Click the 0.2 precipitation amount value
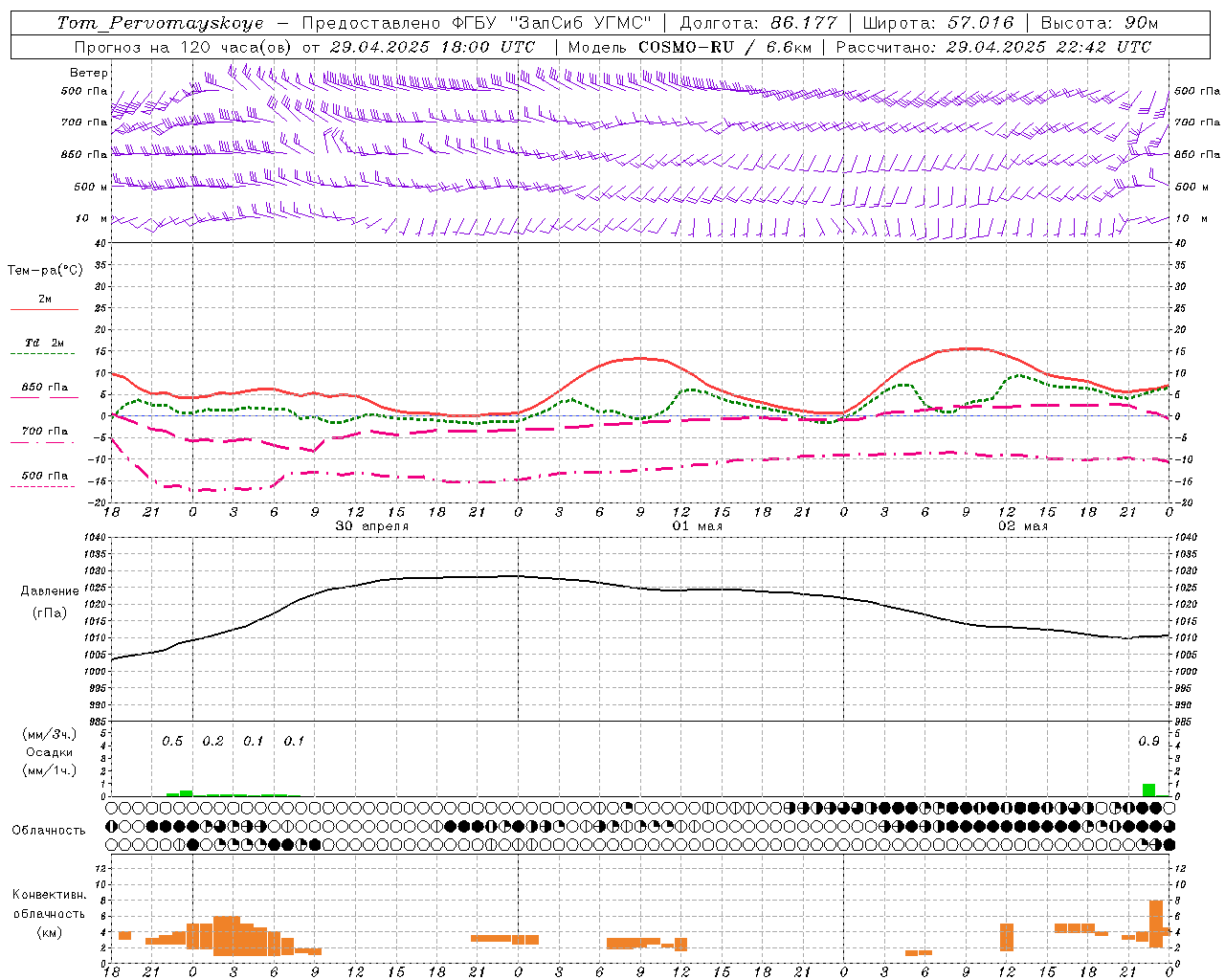The height and width of the screenshot is (980, 1225). [212, 742]
